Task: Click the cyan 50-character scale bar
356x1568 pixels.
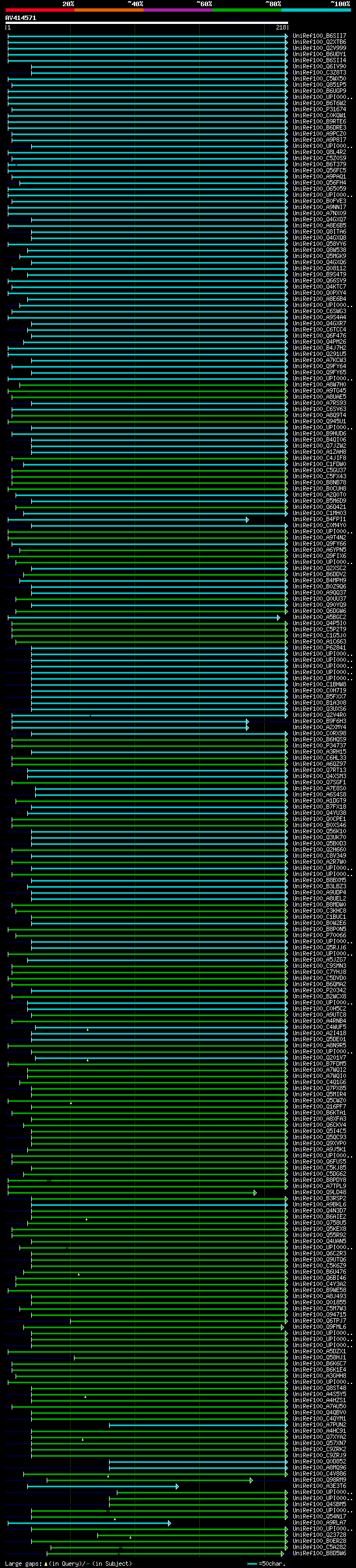Action: (x=252, y=1563)
